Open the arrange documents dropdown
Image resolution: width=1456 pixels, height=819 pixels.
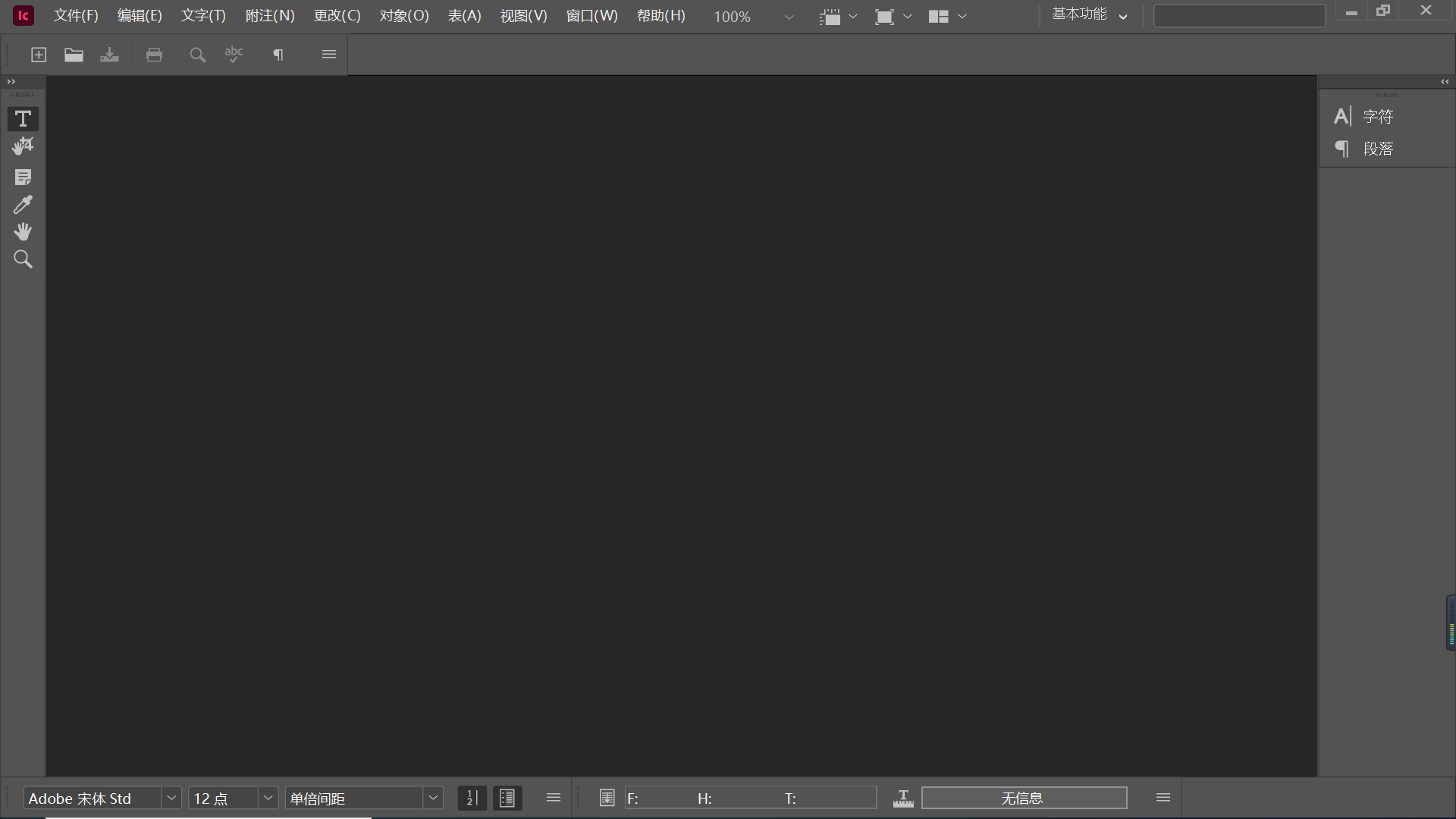click(947, 17)
